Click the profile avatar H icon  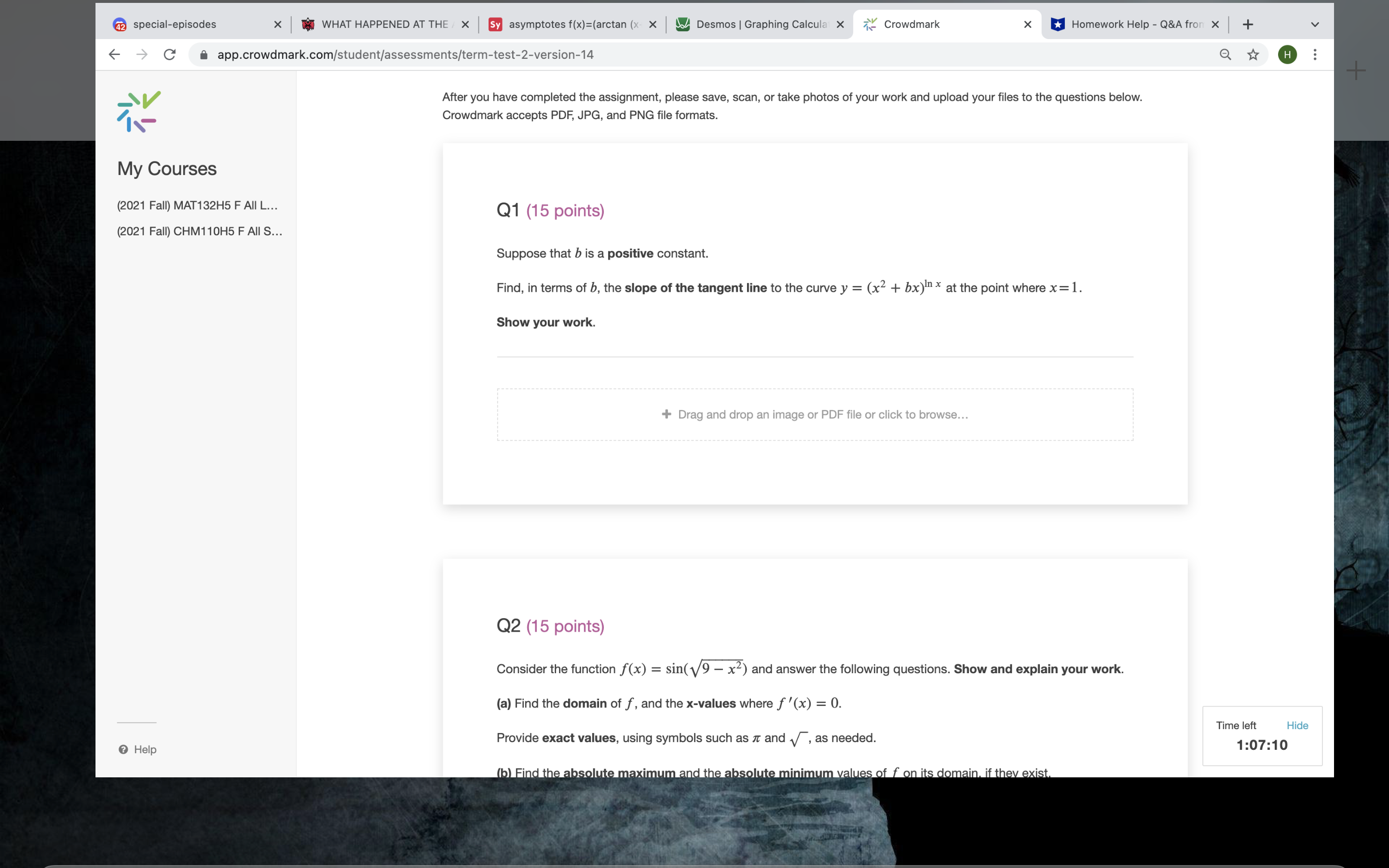[1287, 54]
